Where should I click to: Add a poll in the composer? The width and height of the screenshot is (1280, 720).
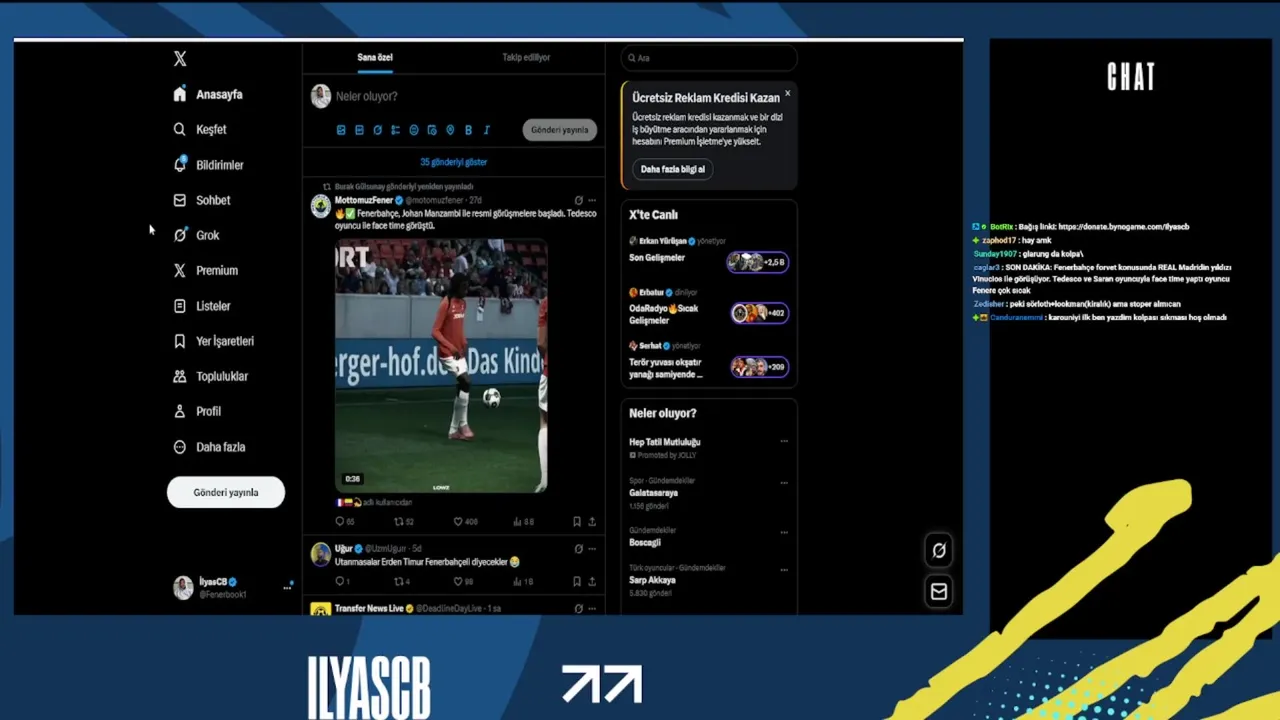pos(395,130)
